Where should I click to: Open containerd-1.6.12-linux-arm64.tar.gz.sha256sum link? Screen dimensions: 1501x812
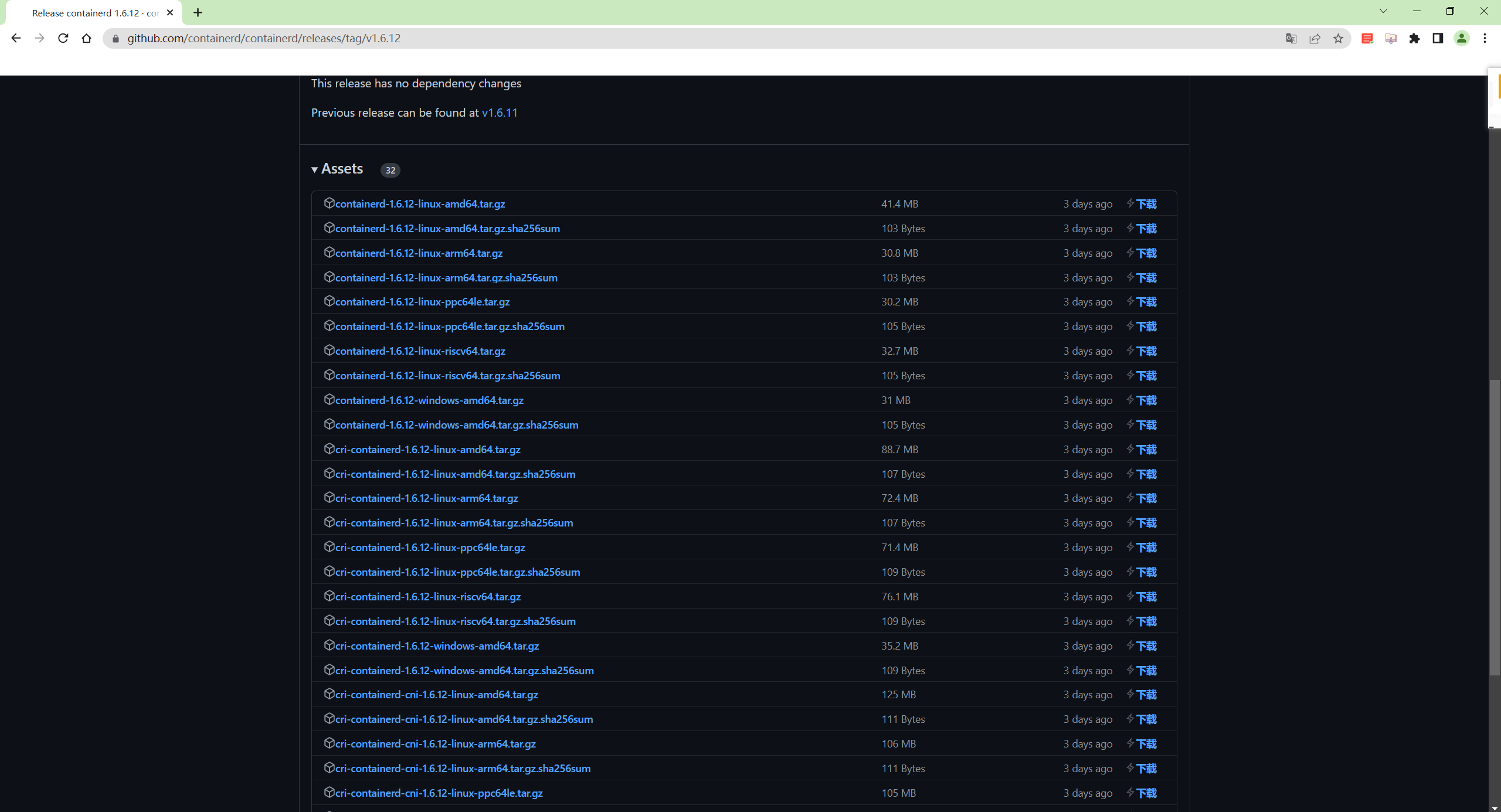coord(446,278)
